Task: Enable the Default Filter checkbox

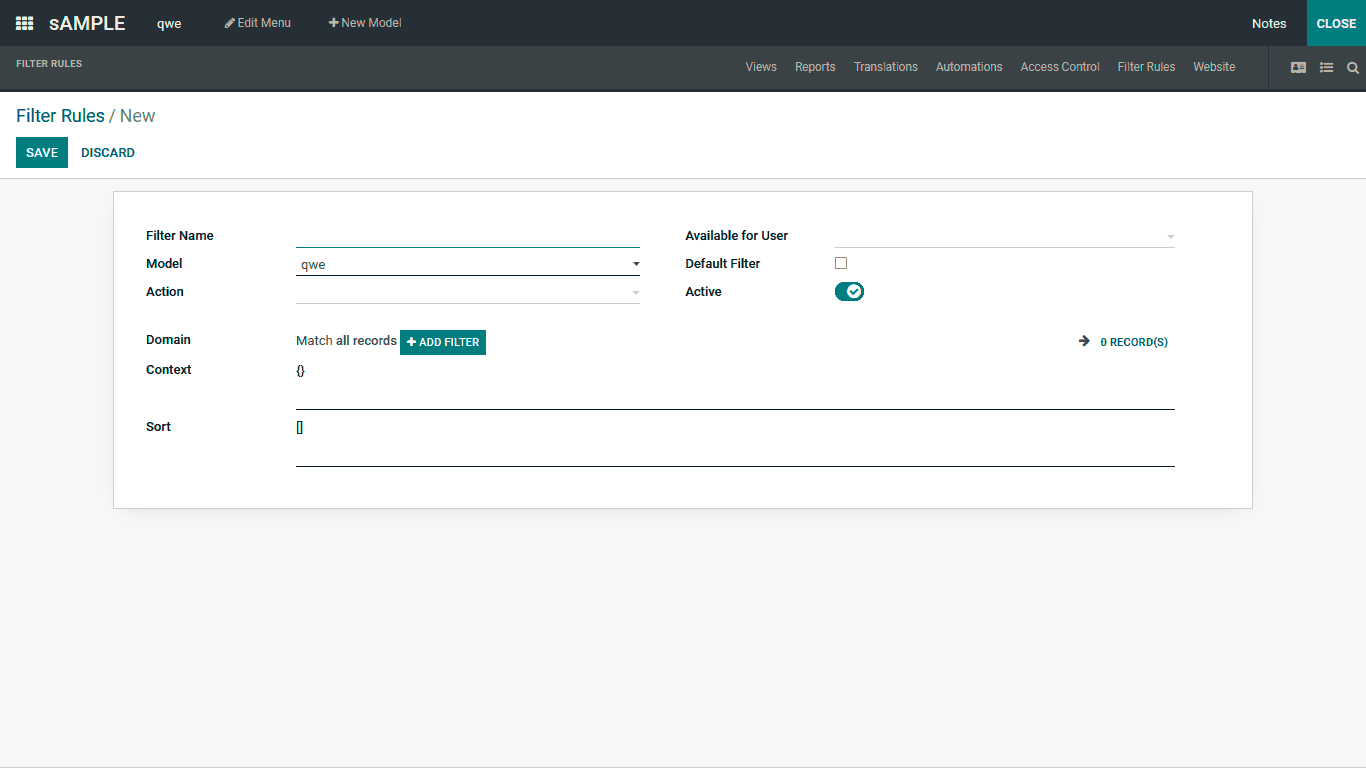Action: point(841,263)
